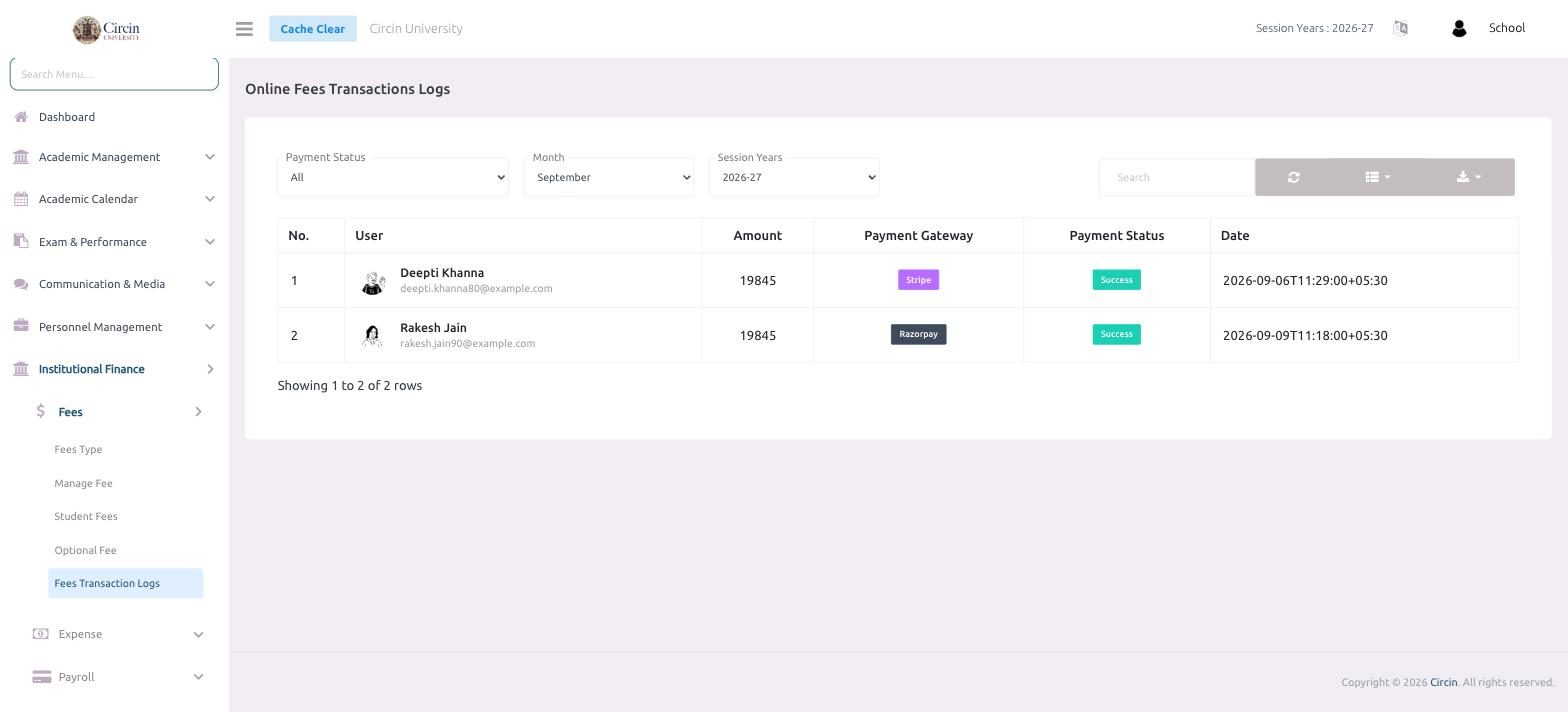Click the Amount column header

[757, 235]
